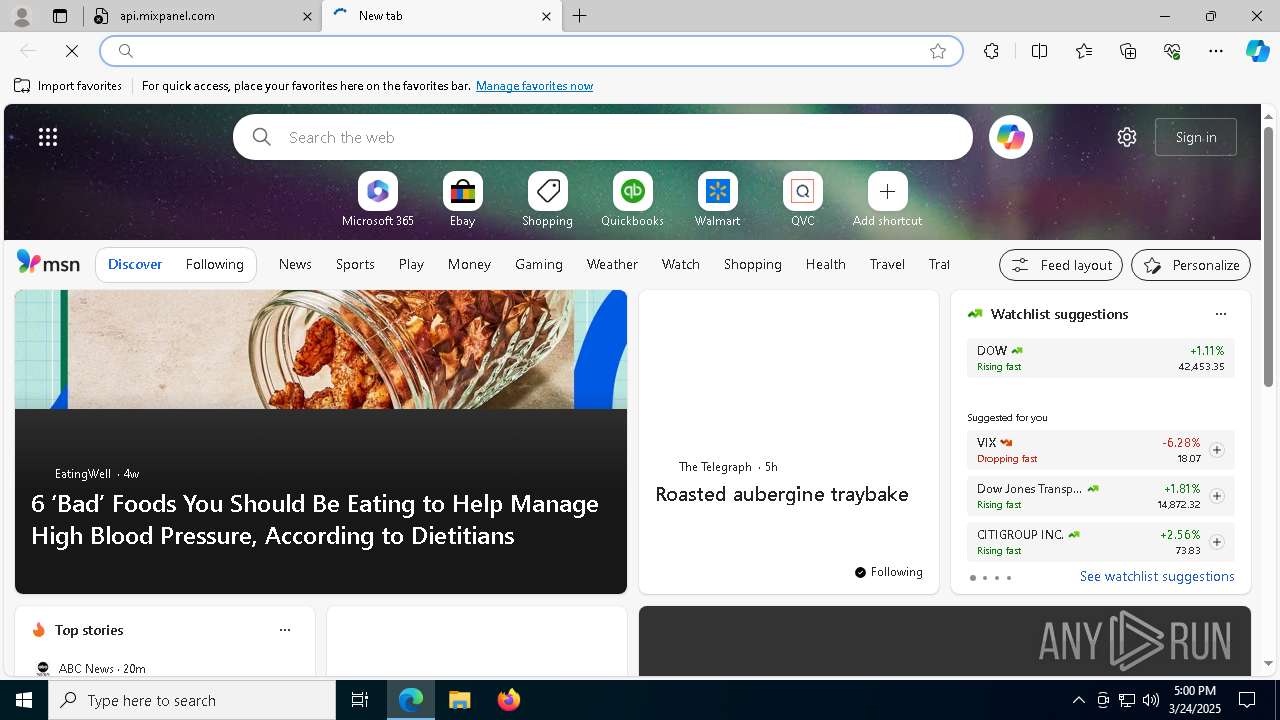Open the Favorites toolbar icon

point(1084,51)
